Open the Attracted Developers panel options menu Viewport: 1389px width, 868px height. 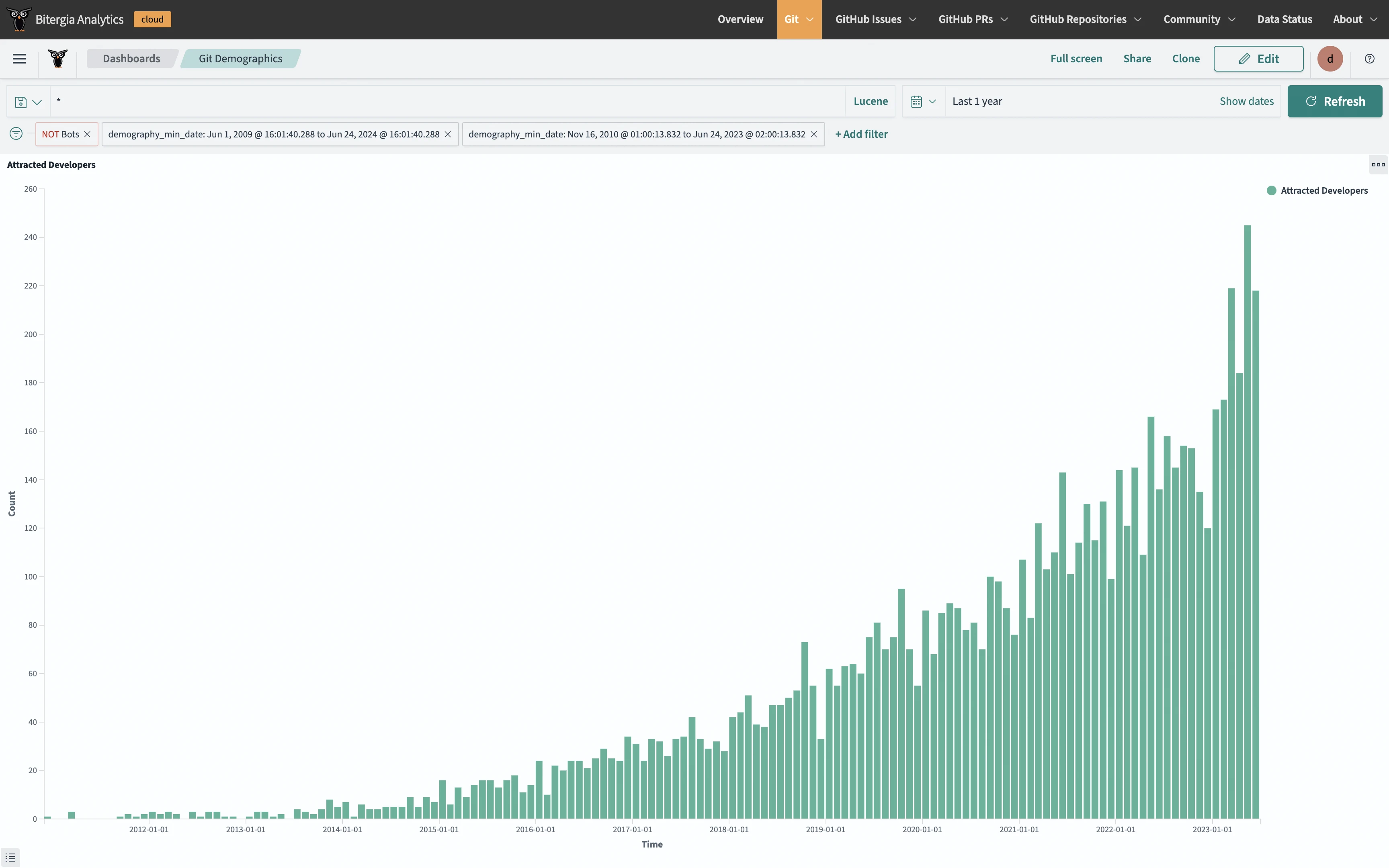tap(1377, 165)
